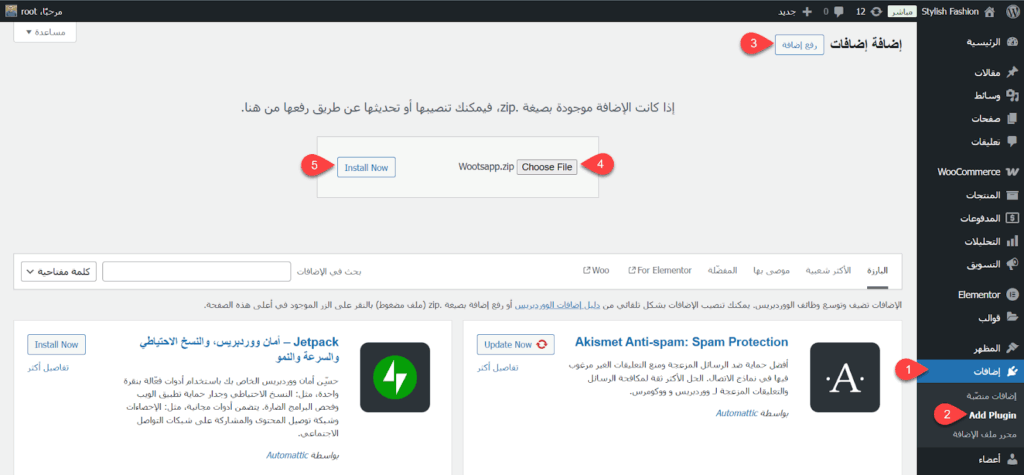Switch to the المفضّلة favorites tab

tap(723, 270)
